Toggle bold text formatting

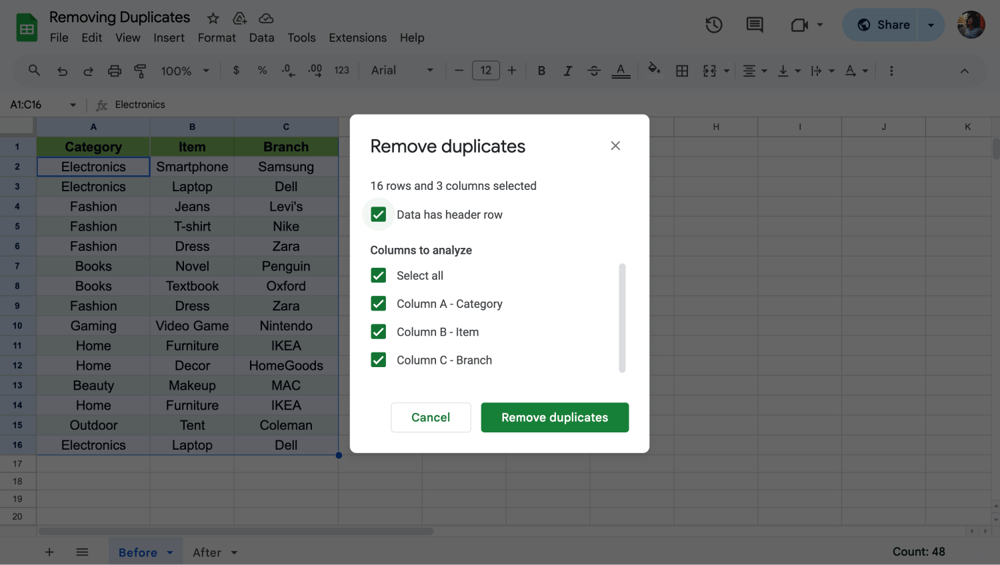click(x=541, y=71)
